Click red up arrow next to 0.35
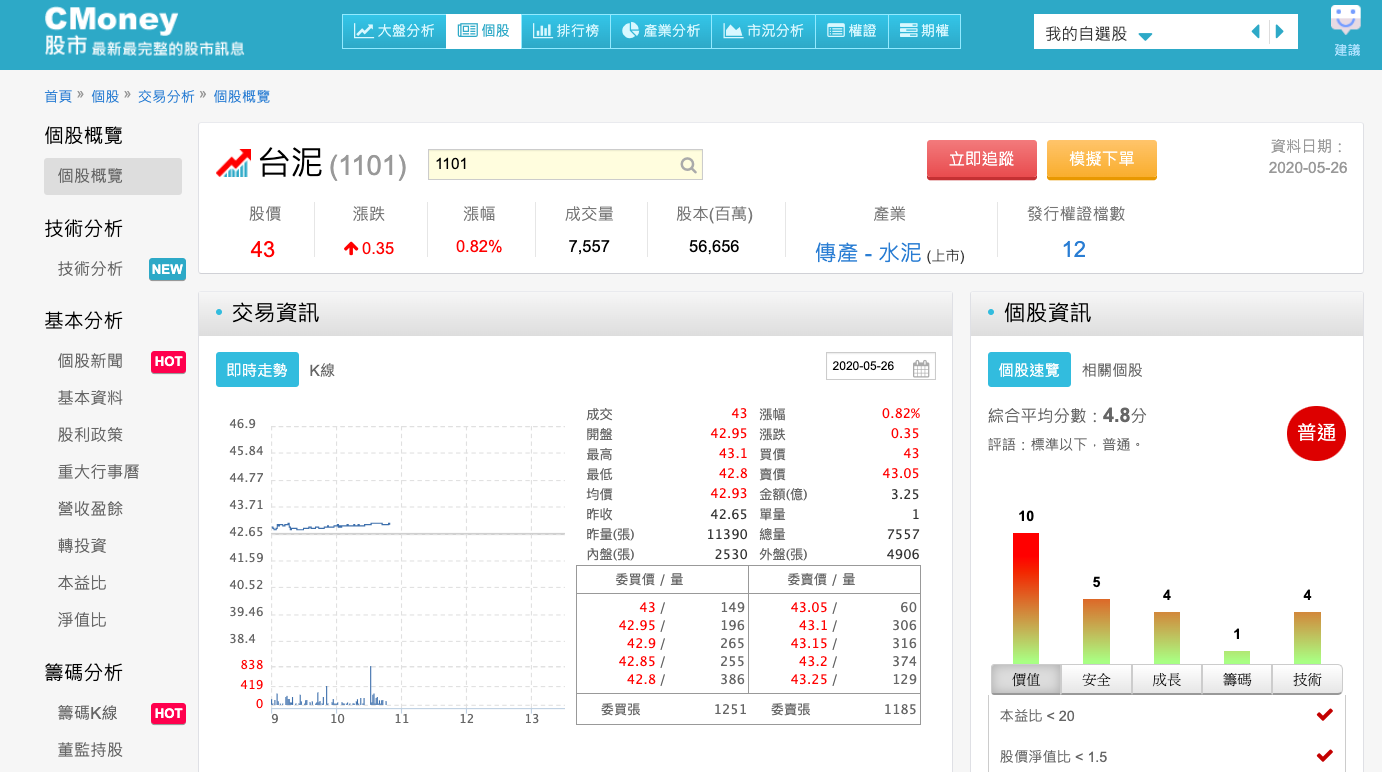Viewport: 1382px width, 772px height. (350, 248)
